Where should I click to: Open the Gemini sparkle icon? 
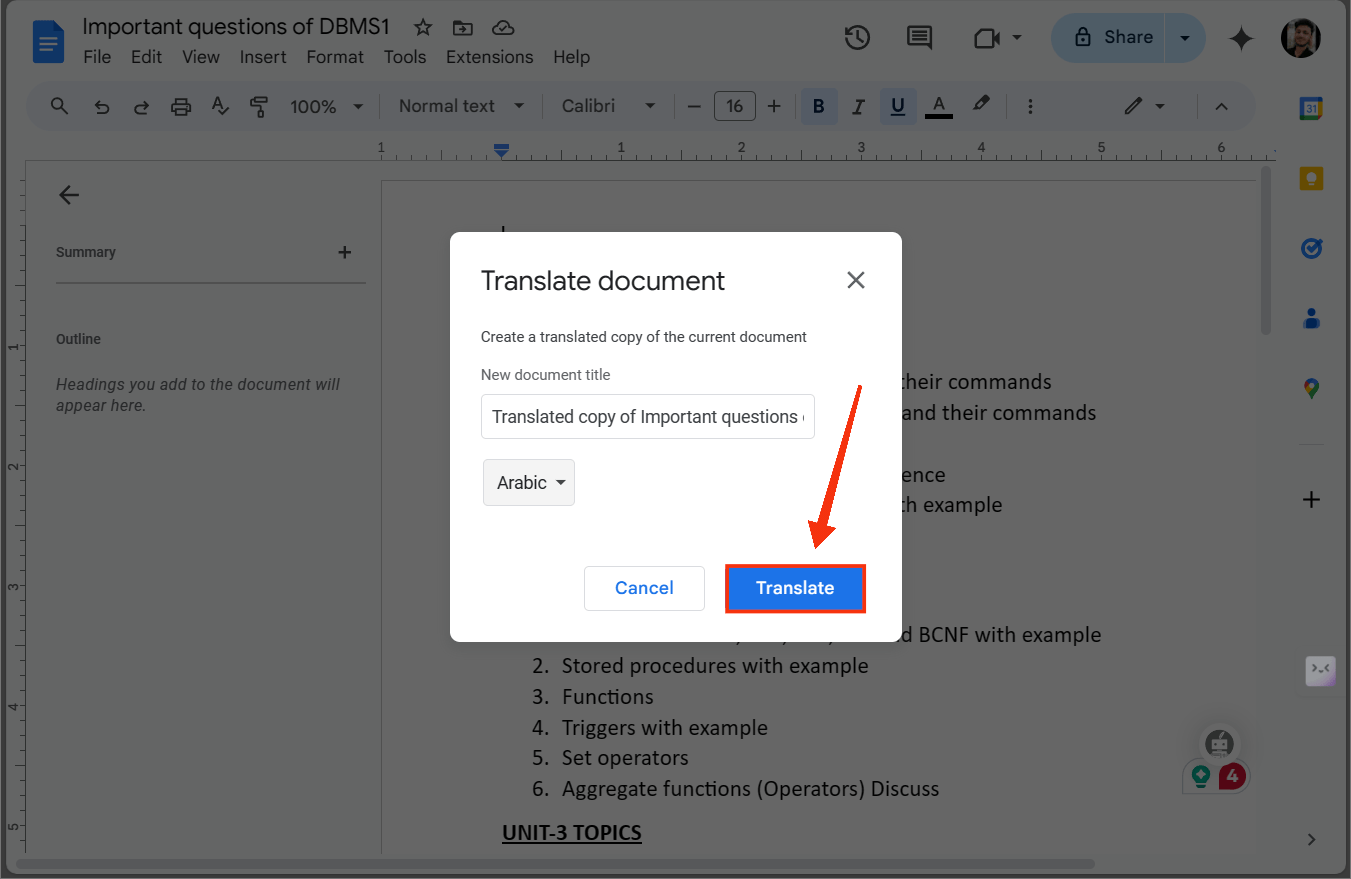[x=1241, y=38]
